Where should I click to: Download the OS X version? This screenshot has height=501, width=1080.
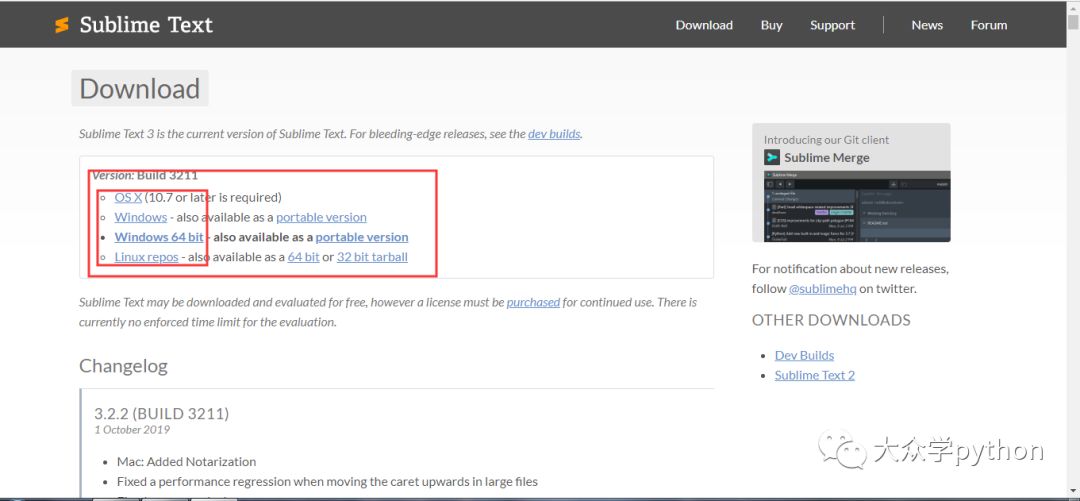pos(128,197)
